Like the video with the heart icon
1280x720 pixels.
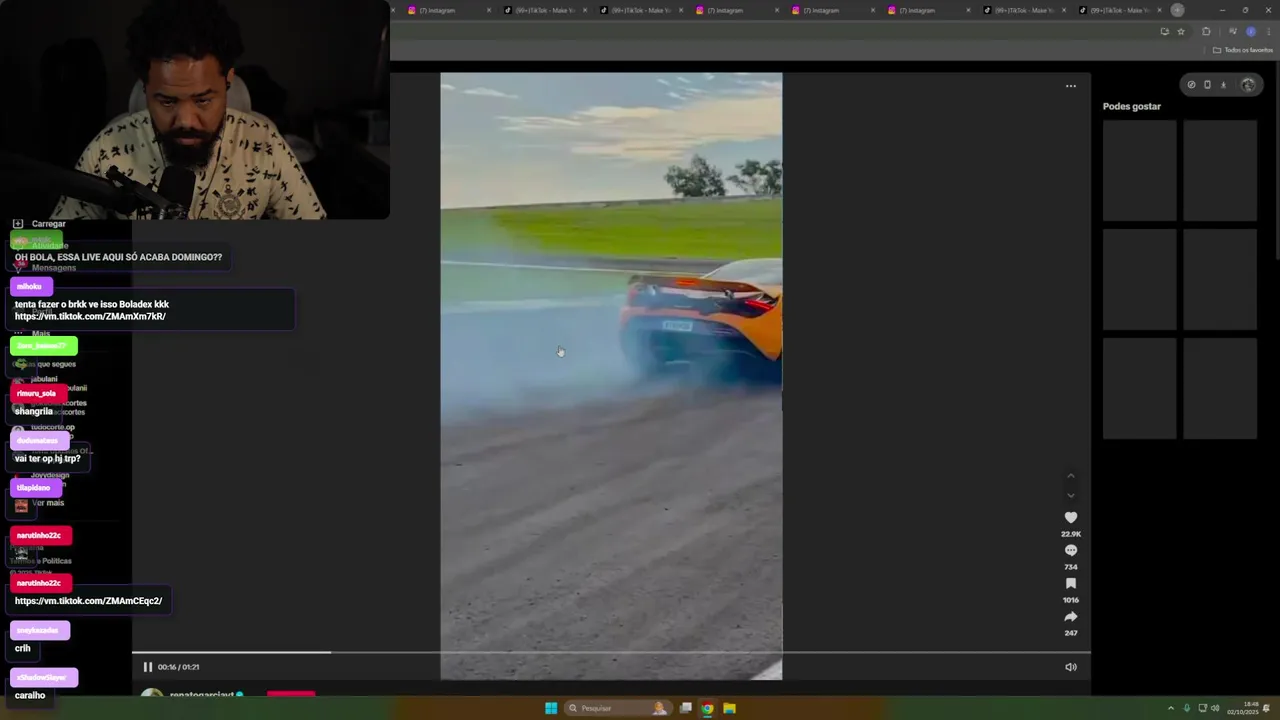point(1071,517)
